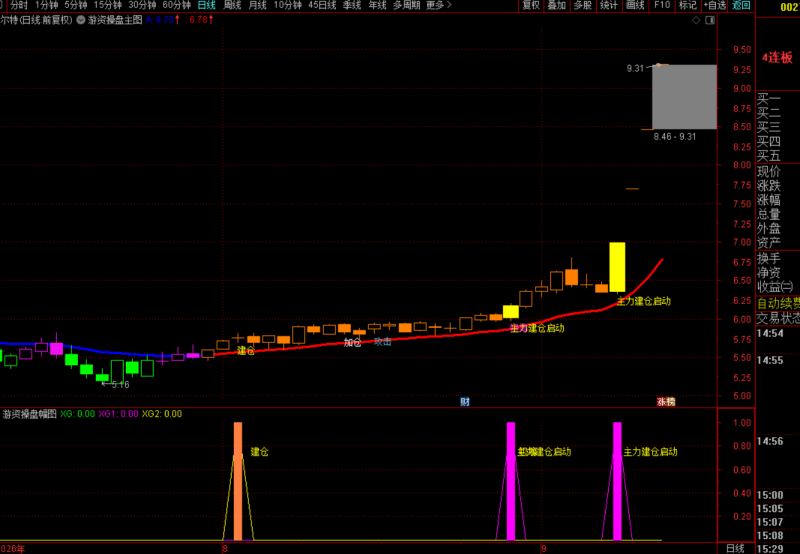Viewport: 800px width, 554px height.
Task: Open F10 company information
Action: coord(662,5)
